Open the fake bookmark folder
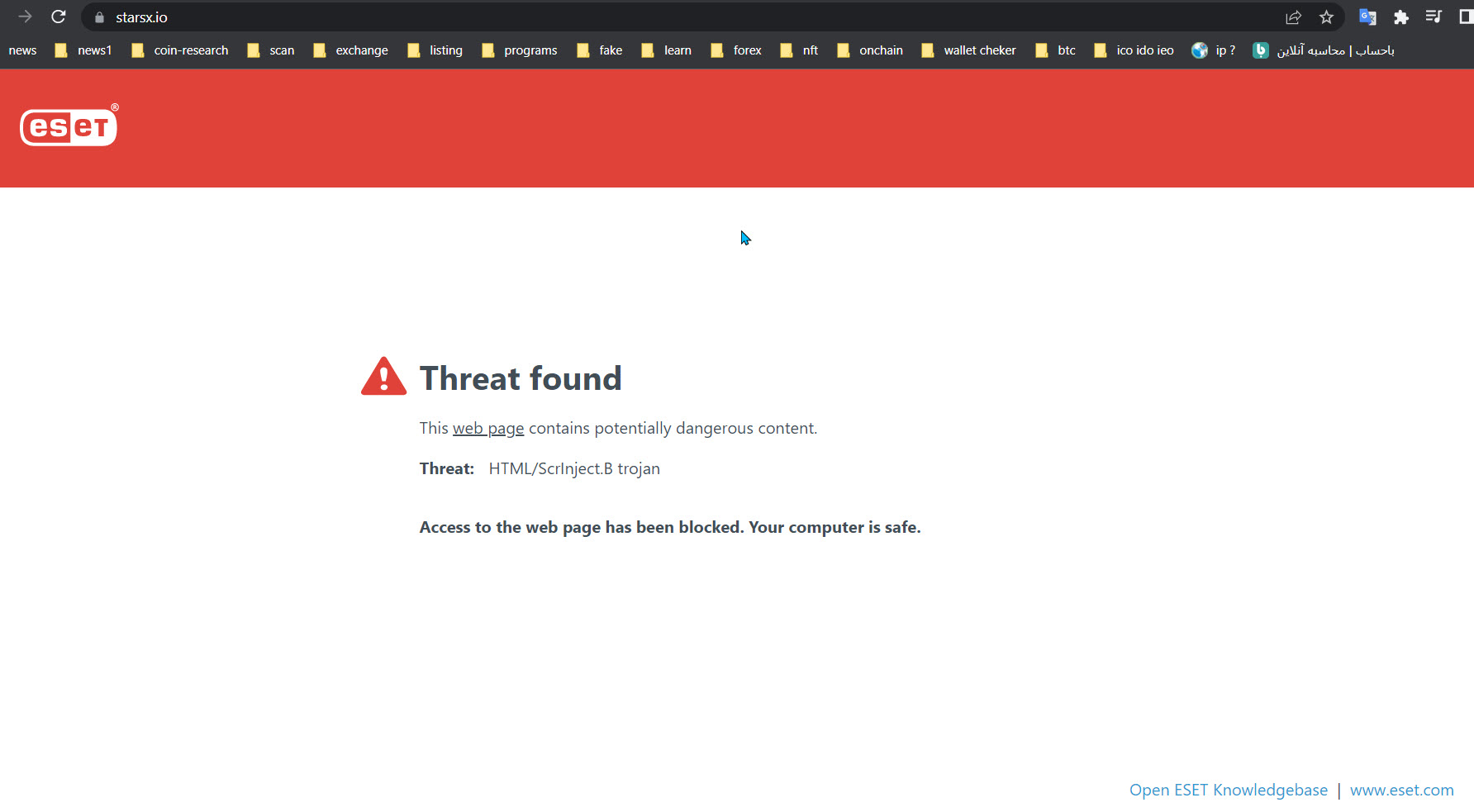This screenshot has height=812, width=1474. [600, 50]
